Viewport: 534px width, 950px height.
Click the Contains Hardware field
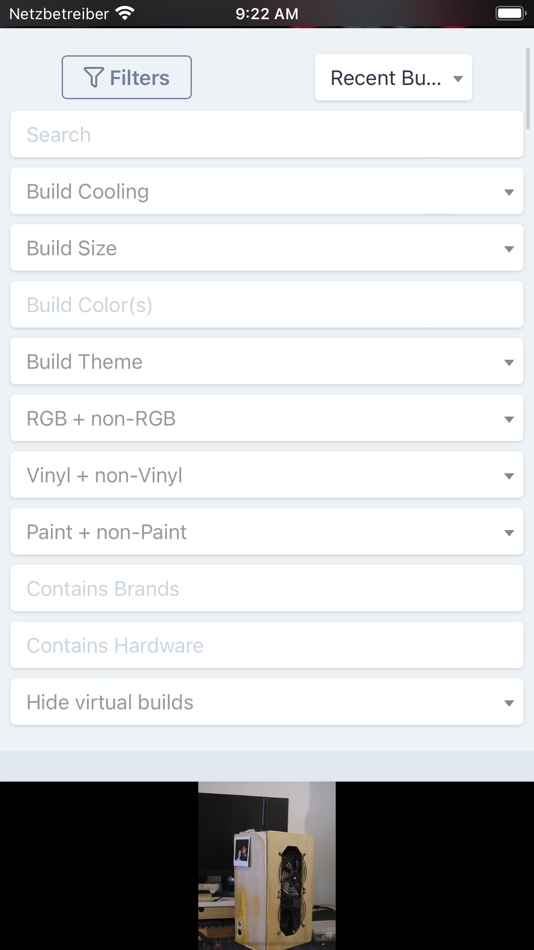267,645
